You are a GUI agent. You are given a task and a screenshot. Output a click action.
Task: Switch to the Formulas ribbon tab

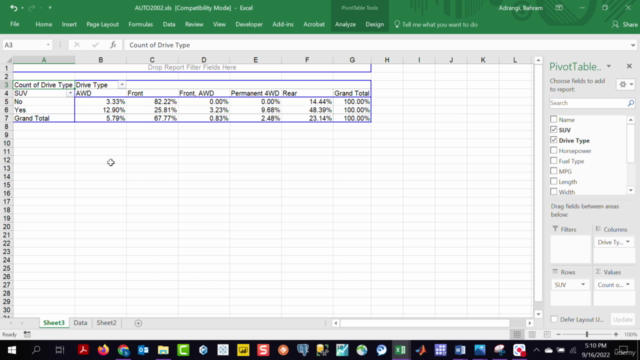140,24
